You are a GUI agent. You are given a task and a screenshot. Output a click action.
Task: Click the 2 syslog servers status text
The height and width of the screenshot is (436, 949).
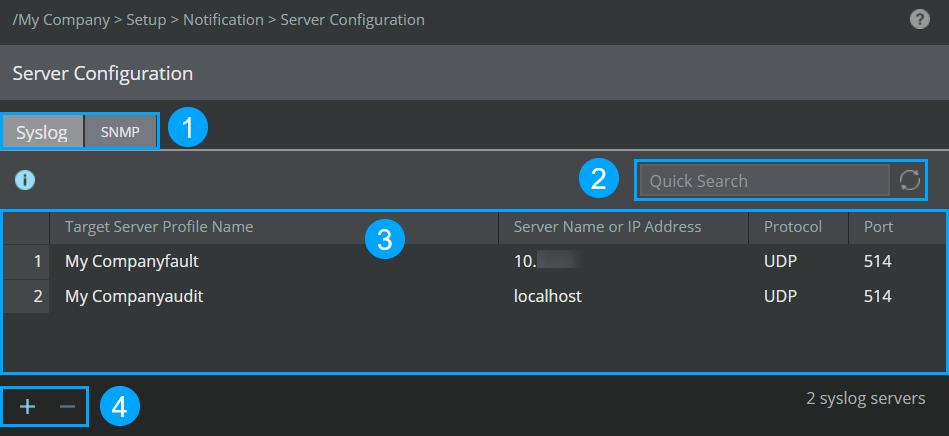tap(866, 398)
